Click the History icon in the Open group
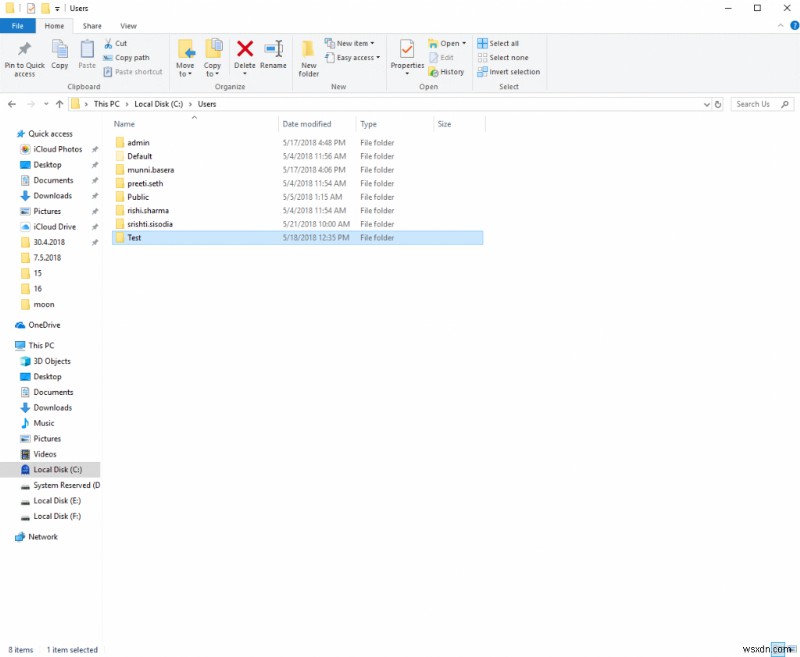800x657 pixels. tap(435, 72)
